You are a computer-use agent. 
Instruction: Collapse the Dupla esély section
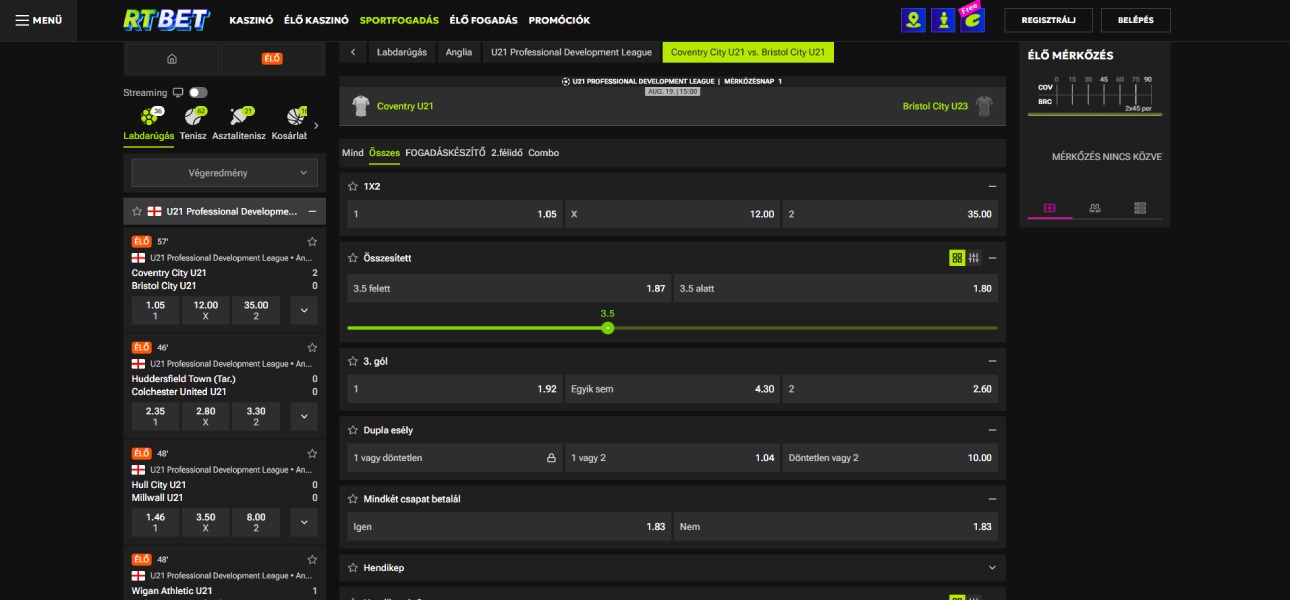click(x=992, y=430)
